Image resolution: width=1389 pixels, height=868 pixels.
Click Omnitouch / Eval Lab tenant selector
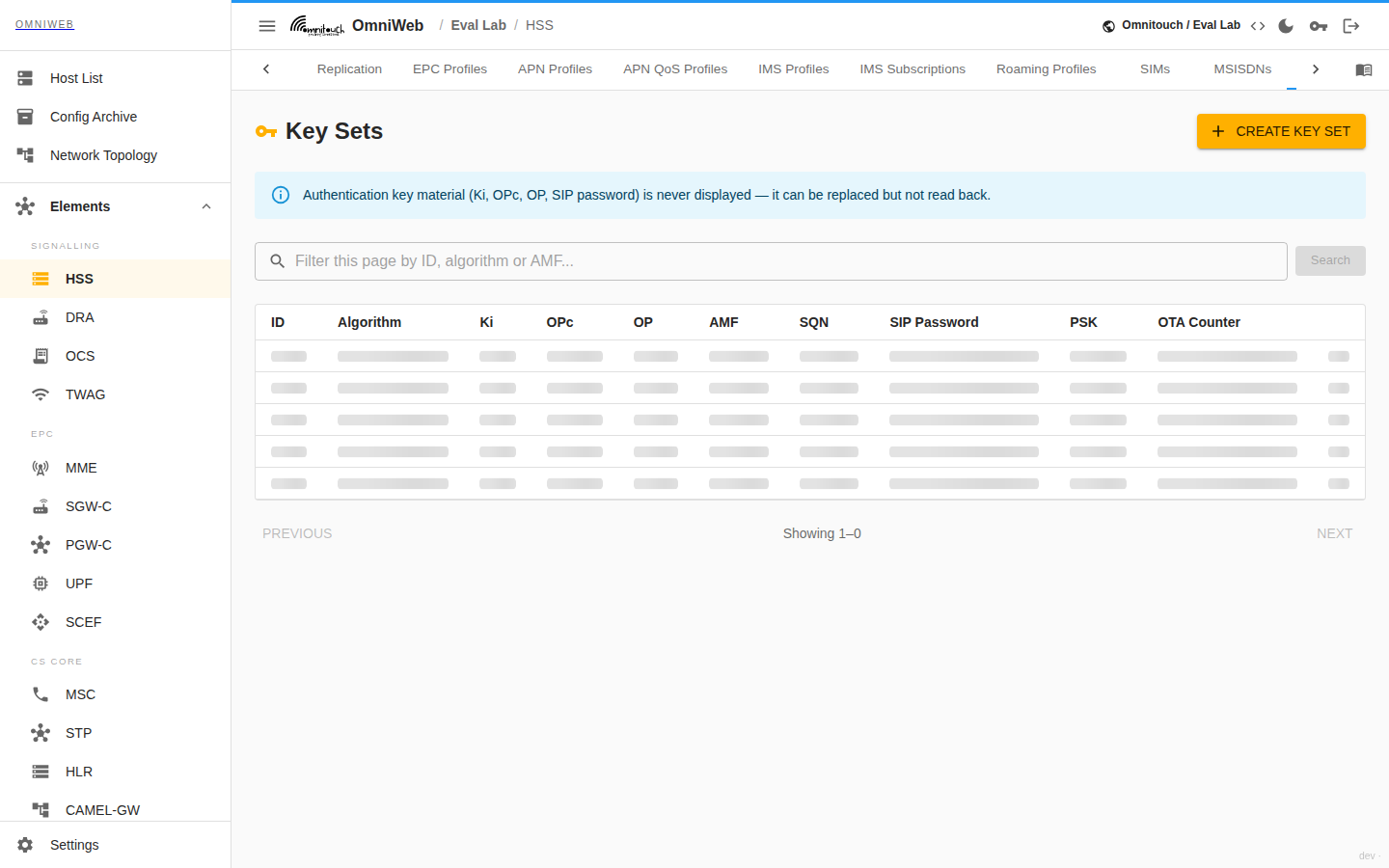(x=1171, y=26)
